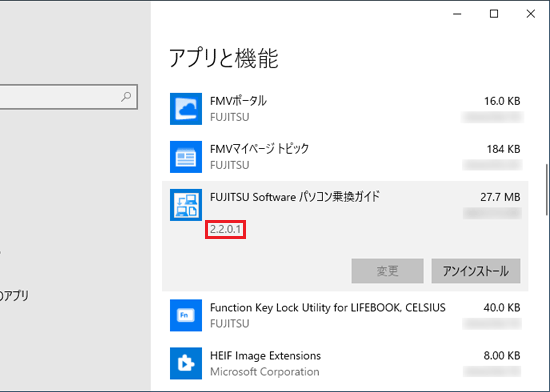
Task: Click the 16.0 KB size value
Action: point(502,101)
